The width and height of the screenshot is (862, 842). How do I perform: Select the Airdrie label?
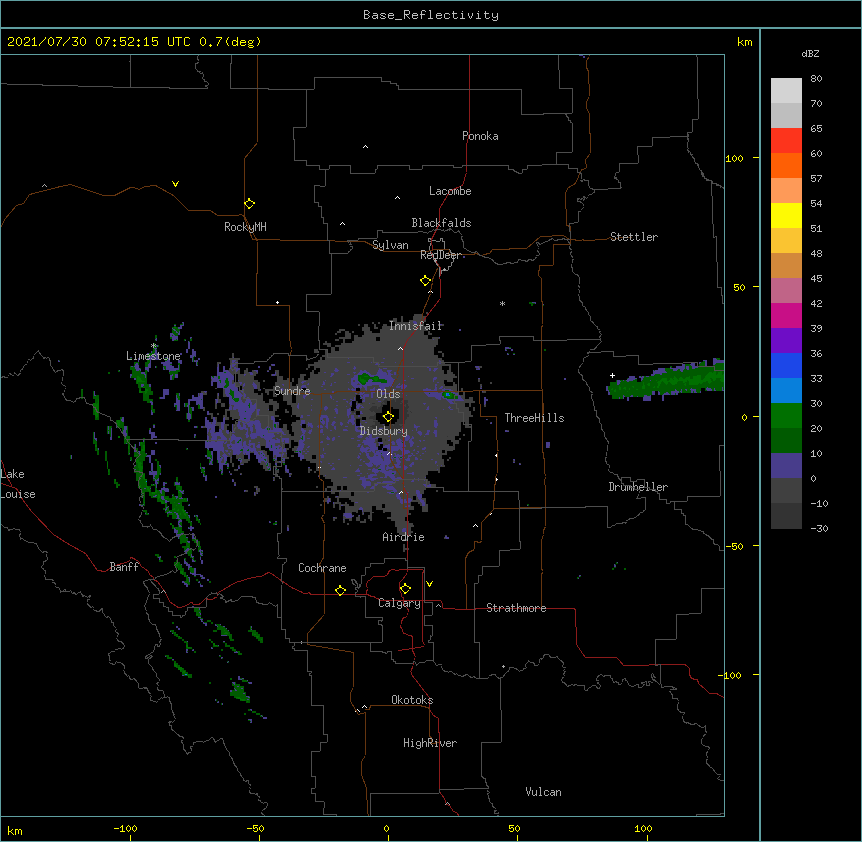point(403,537)
